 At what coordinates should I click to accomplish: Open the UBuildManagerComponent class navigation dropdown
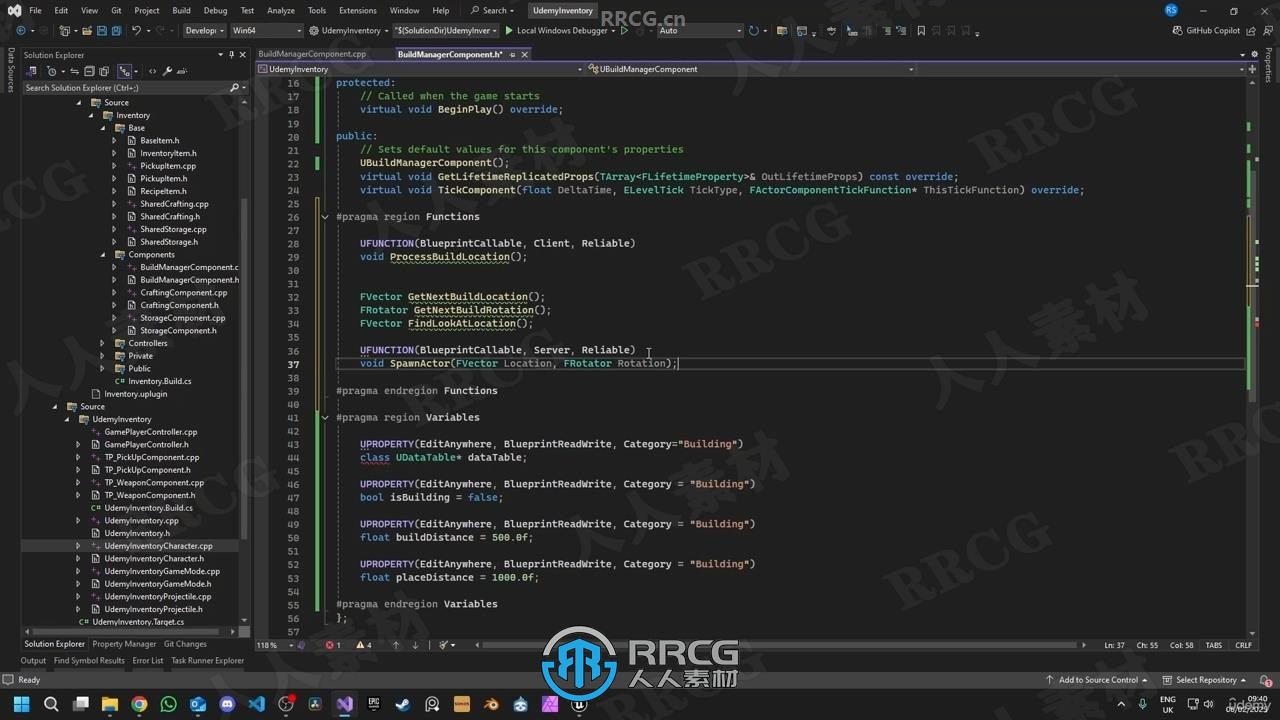(750, 69)
